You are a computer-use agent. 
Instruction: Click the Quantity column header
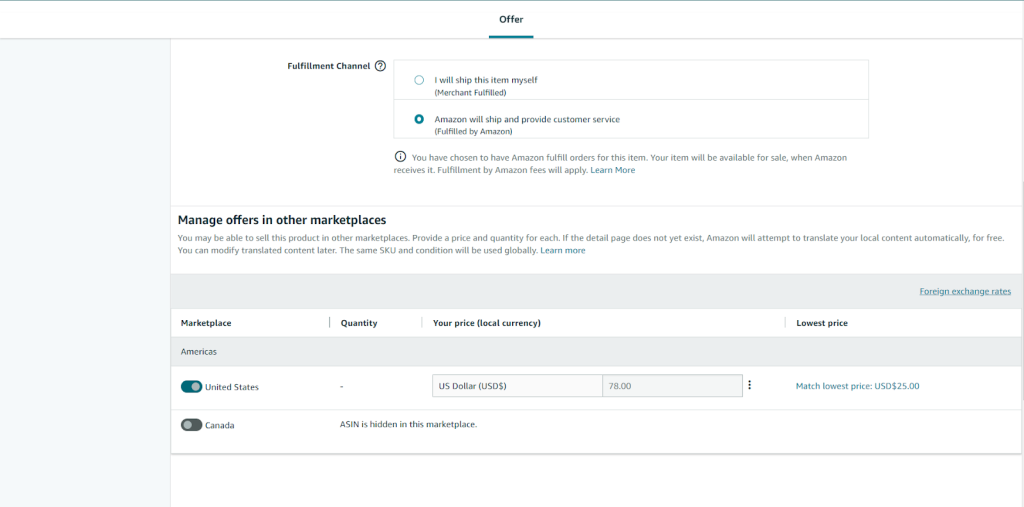[x=359, y=323]
